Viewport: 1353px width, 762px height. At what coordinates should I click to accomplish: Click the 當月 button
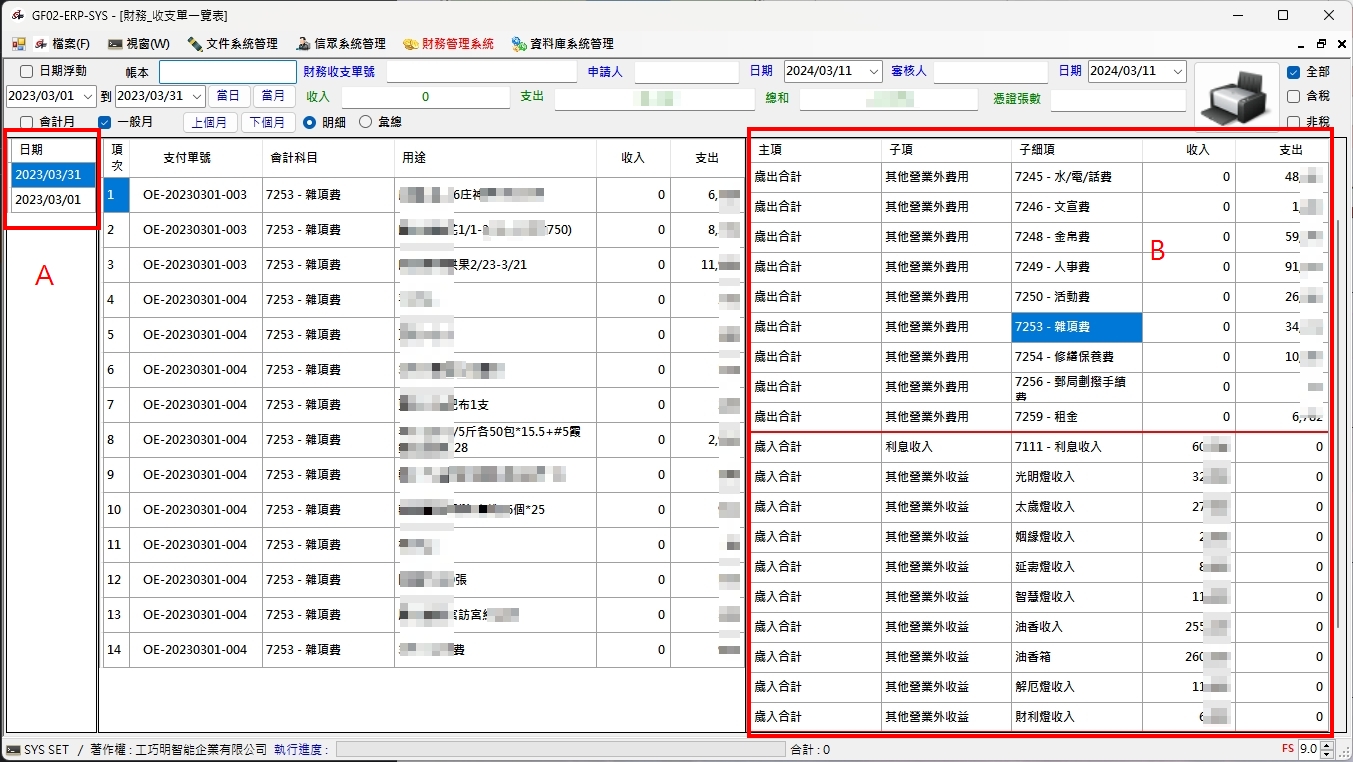click(x=273, y=97)
